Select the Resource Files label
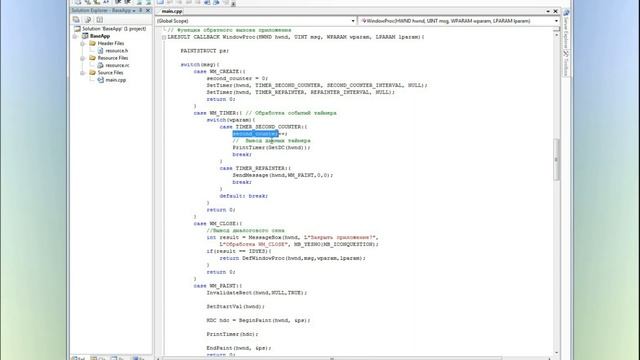640x360 pixels. 113,58
